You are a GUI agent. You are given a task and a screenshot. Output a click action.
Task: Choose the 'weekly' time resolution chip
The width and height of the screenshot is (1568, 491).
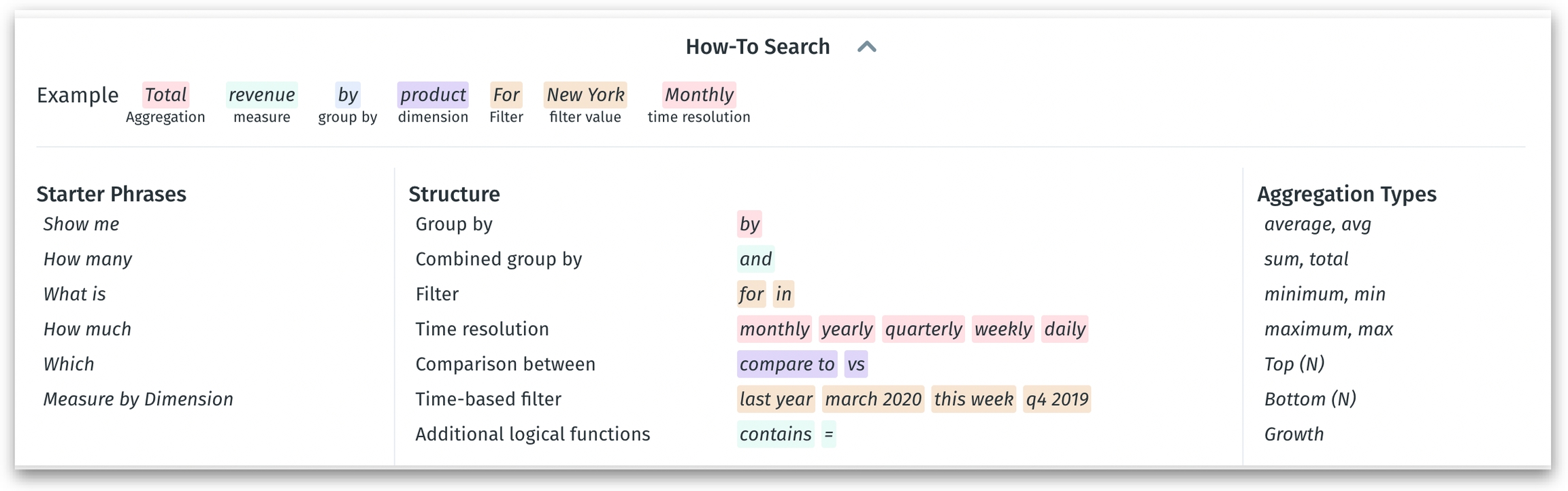[1002, 329]
